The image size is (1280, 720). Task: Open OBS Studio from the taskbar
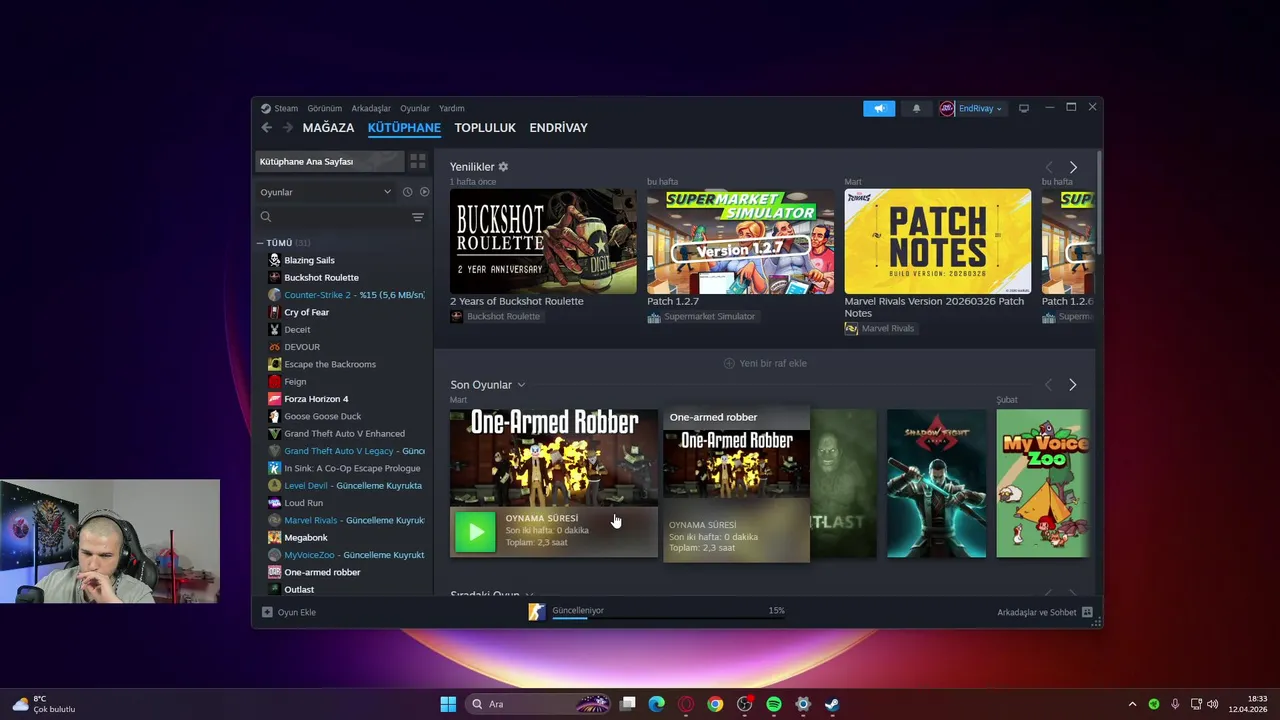pos(744,704)
